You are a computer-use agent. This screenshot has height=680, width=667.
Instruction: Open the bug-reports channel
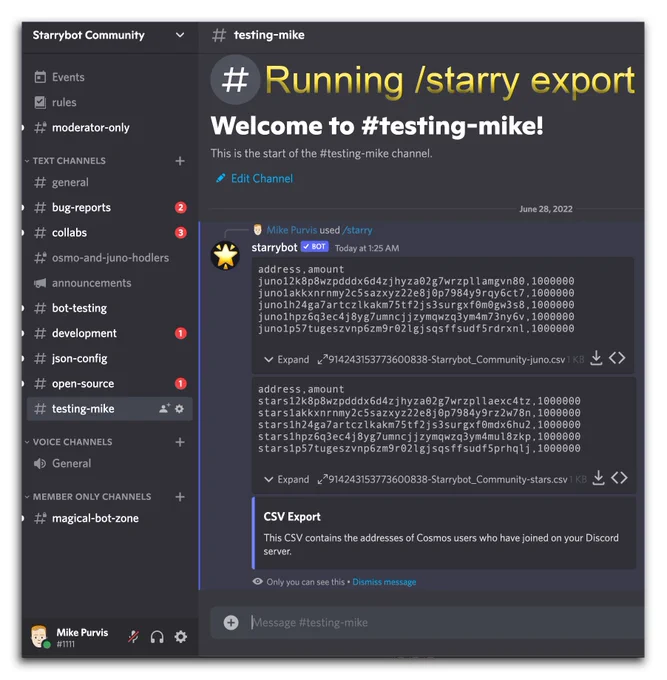[72, 207]
